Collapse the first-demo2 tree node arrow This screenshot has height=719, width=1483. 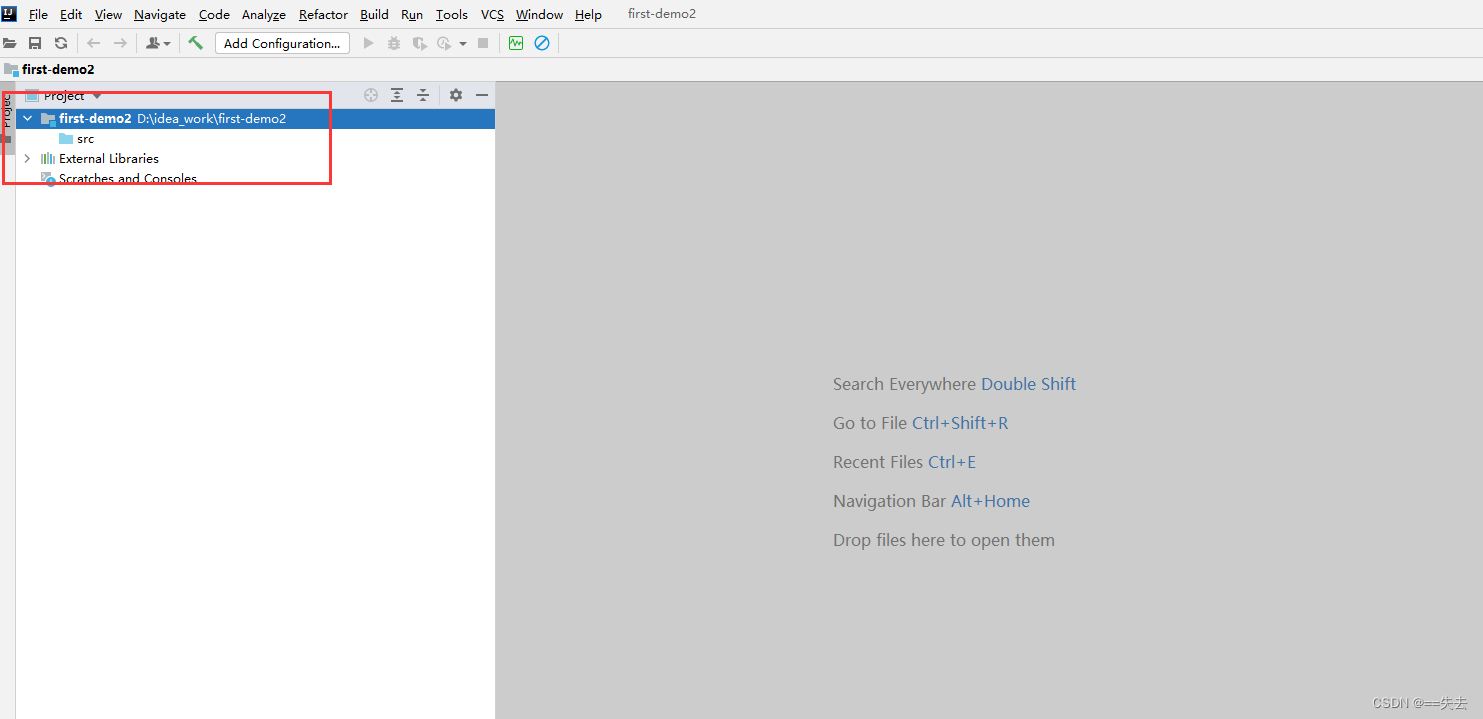[x=28, y=118]
